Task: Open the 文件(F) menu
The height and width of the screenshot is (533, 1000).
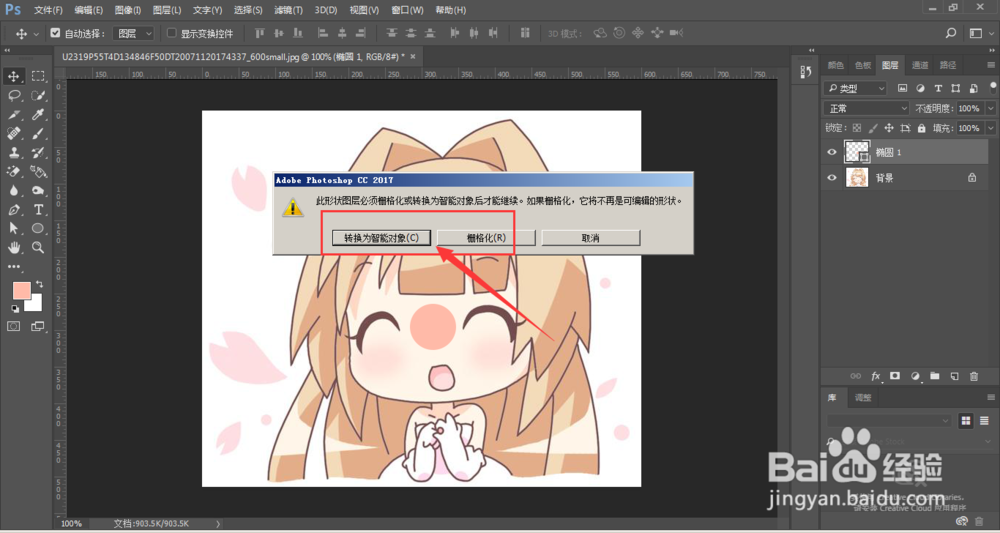Action: point(48,10)
